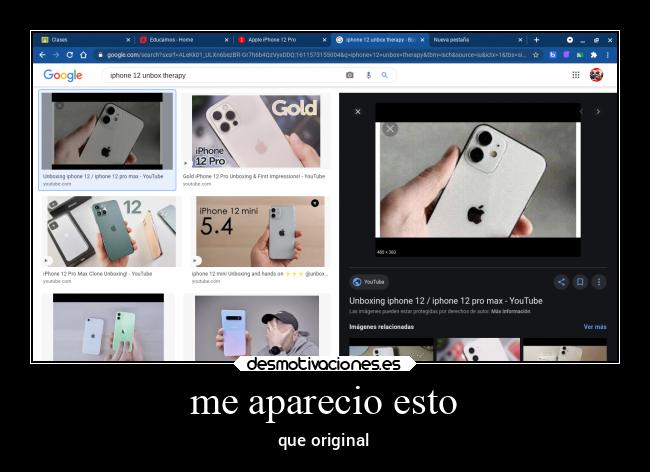This screenshot has height=472, width=650.
Task: Select the iPhone 12 mini 5.4 thumbnail
Action: click(260, 231)
